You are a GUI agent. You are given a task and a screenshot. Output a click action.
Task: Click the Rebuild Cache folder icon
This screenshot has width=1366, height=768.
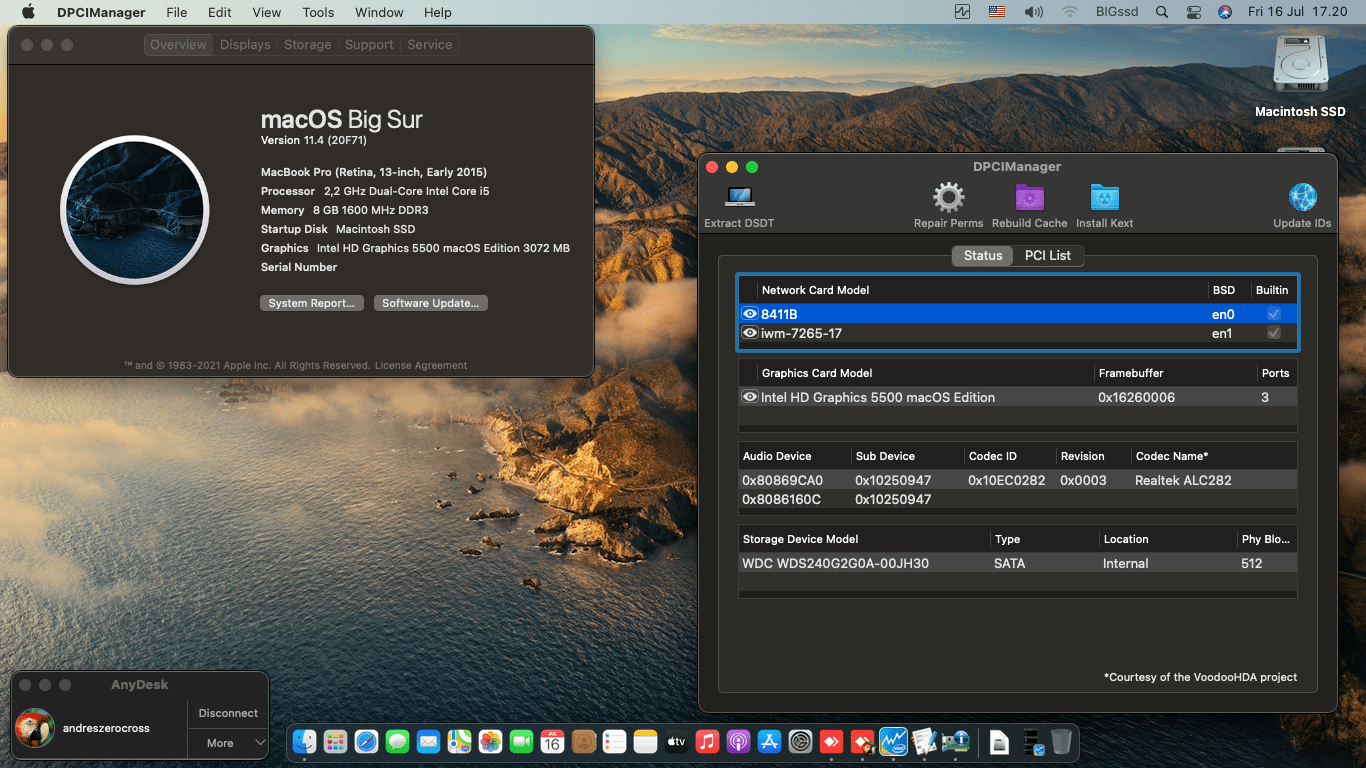1029,197
